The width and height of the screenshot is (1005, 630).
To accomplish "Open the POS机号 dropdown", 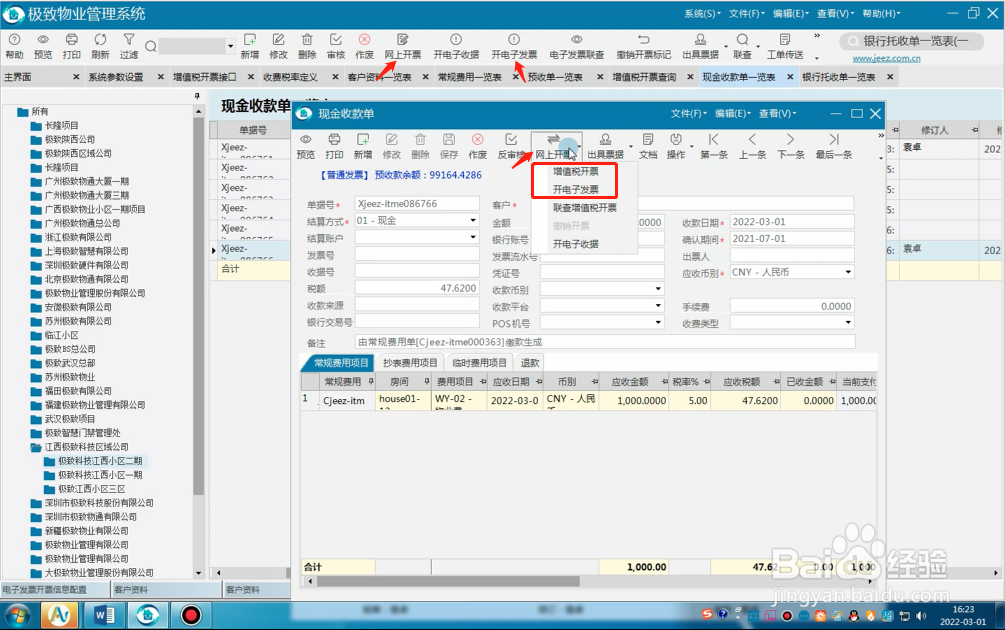I will click(x=658, y=322).
